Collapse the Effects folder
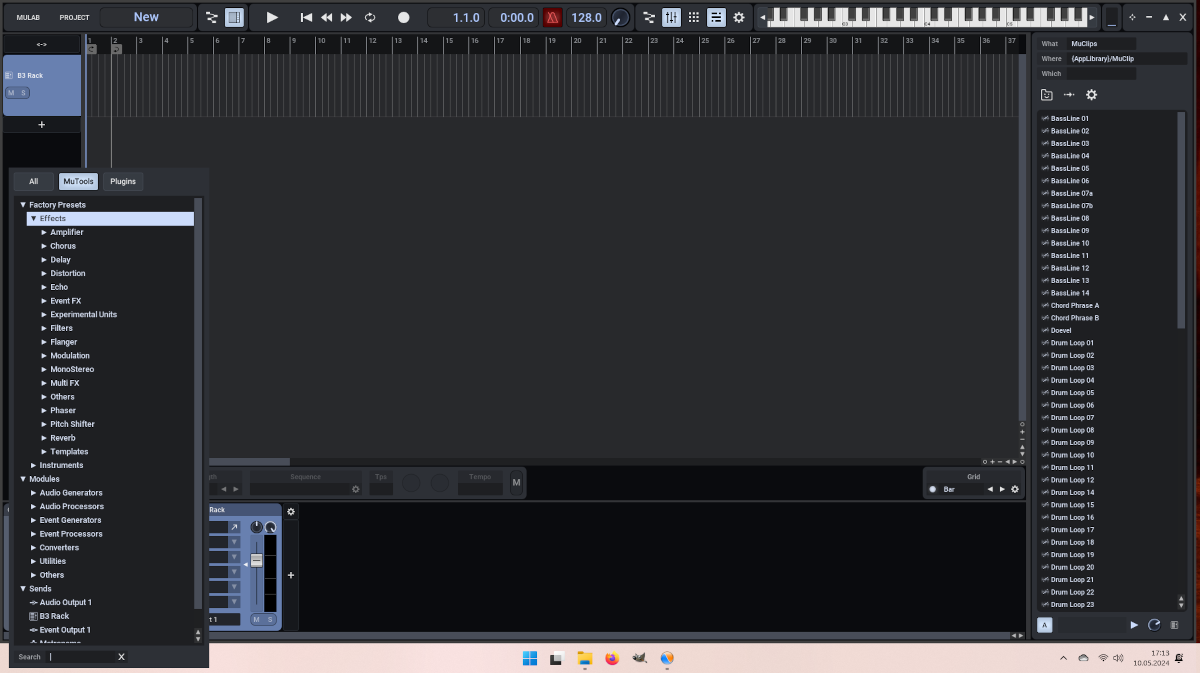 [33, 218]
